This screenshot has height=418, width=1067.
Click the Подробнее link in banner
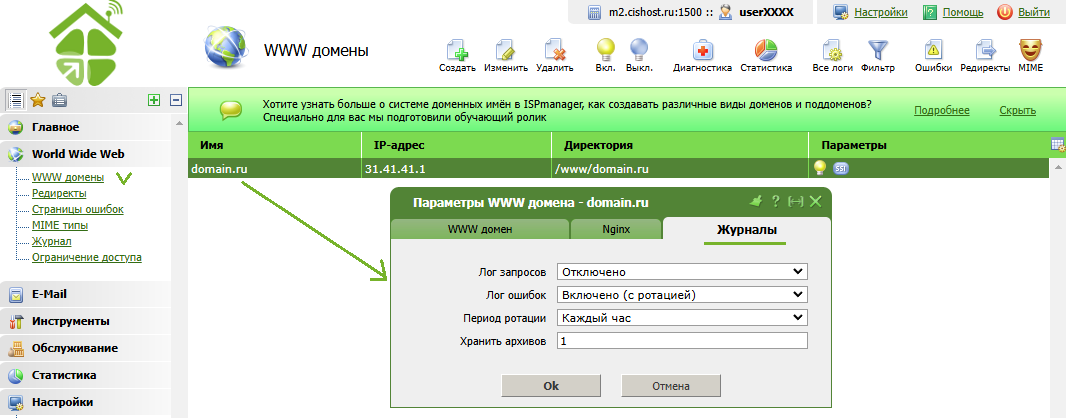pyautogui.click(x=941, y=110)
